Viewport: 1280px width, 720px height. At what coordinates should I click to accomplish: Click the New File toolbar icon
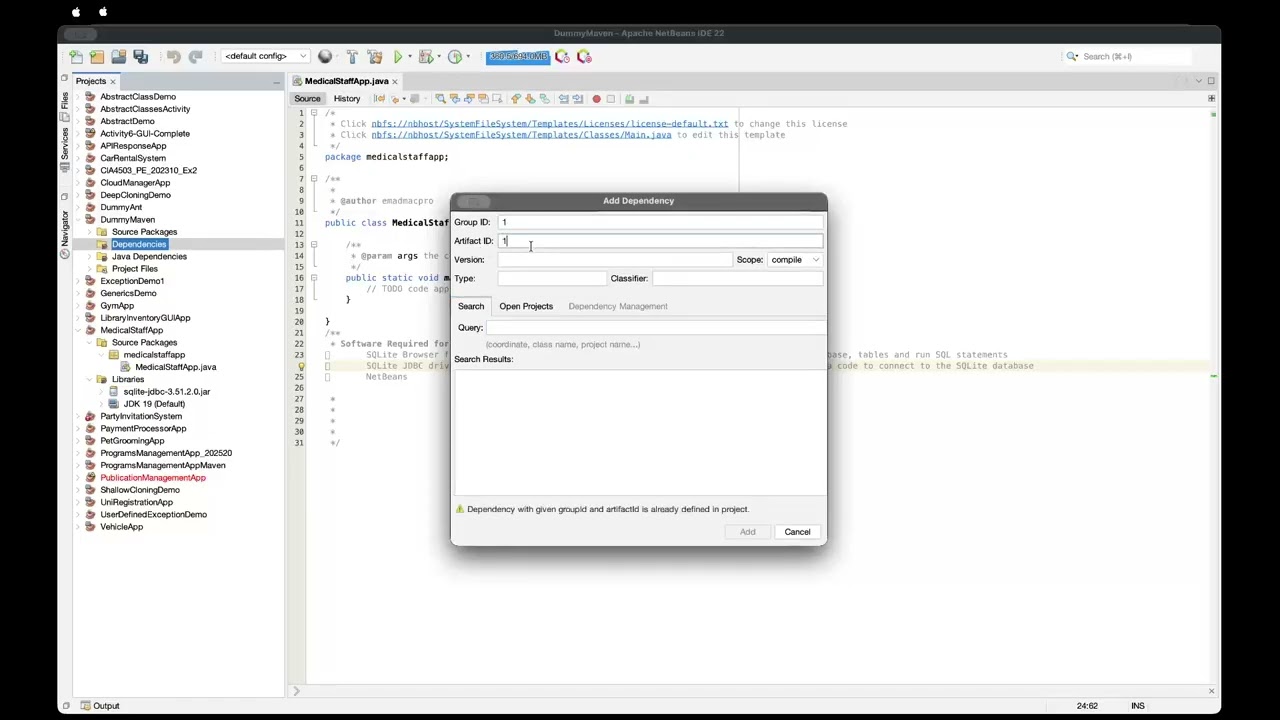tap(76, 57)
